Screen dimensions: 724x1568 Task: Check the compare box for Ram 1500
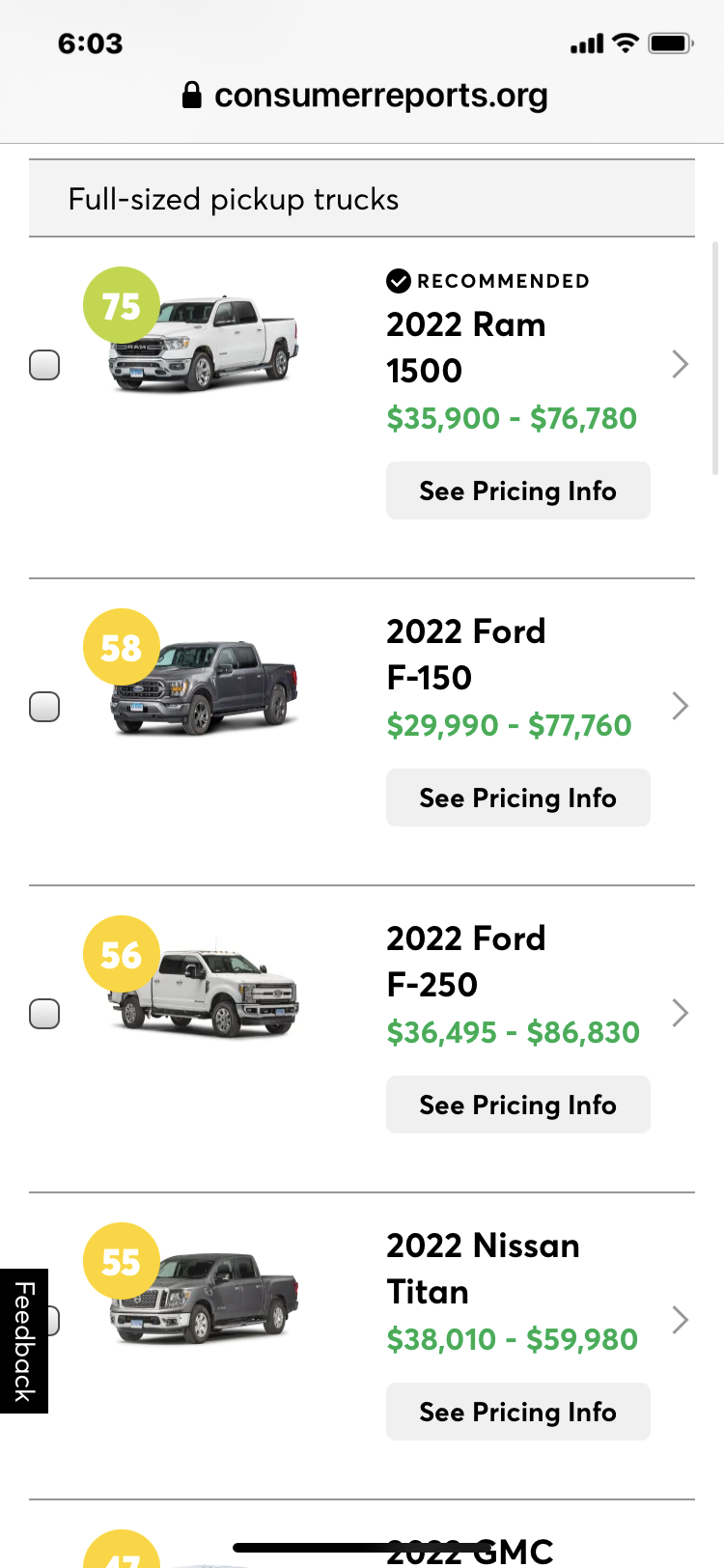click(x=44, y=365)
